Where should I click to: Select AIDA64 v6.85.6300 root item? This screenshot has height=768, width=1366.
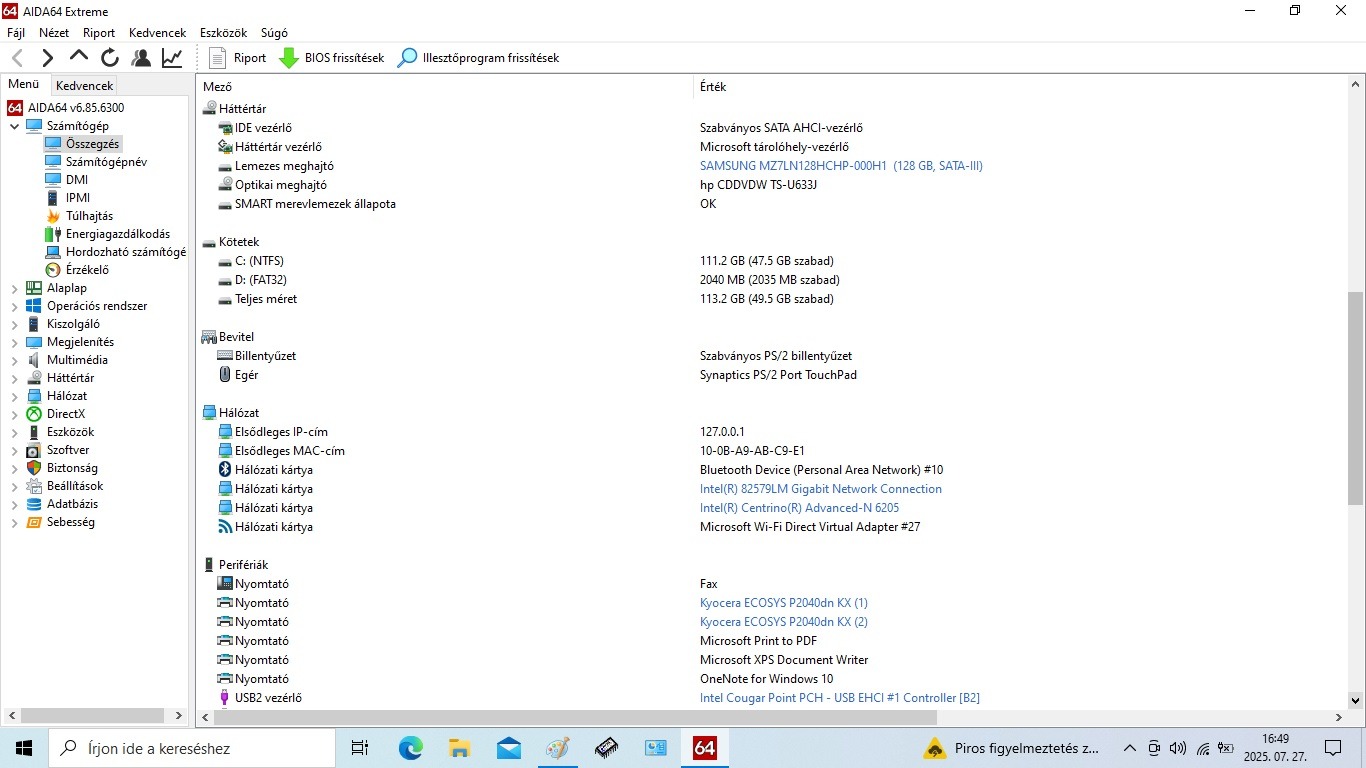pos(66,108)
